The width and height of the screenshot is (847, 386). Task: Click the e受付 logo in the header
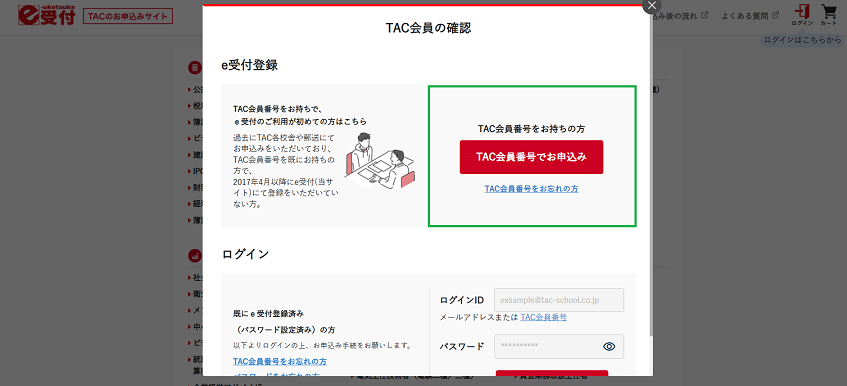pyautogui.click(x=46, y=15)
